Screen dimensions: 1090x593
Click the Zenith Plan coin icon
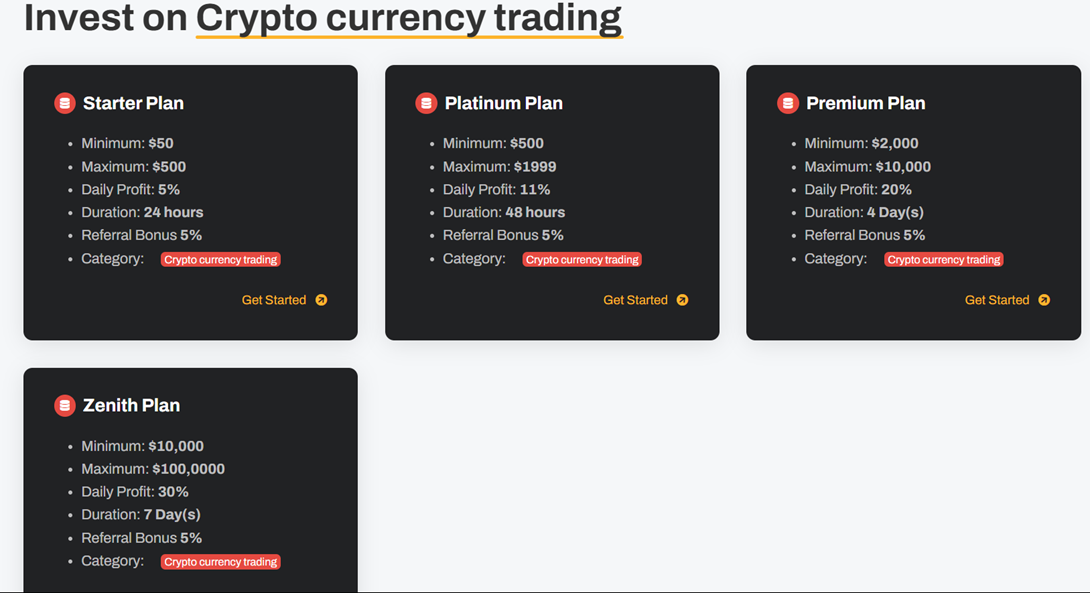coord(65,405)
